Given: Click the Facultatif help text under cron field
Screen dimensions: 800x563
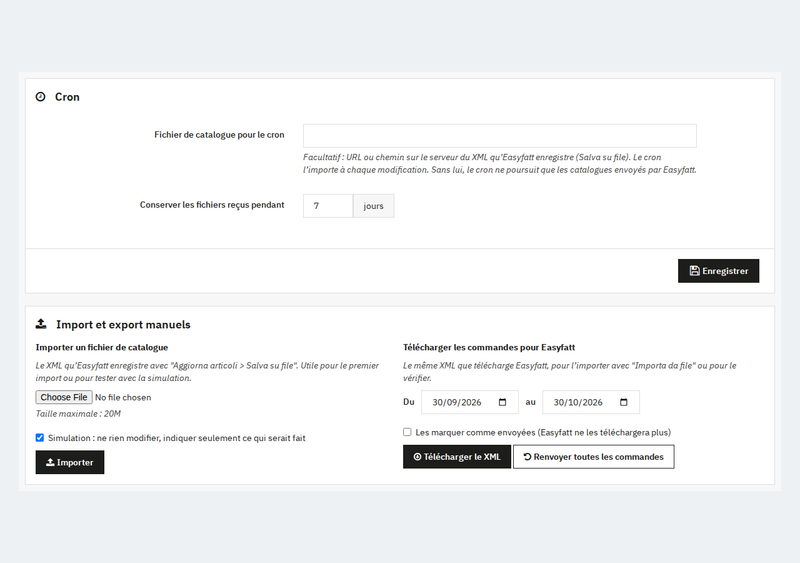Looking at the screenshot, I should pyautogui.click(x=499, y=163).
